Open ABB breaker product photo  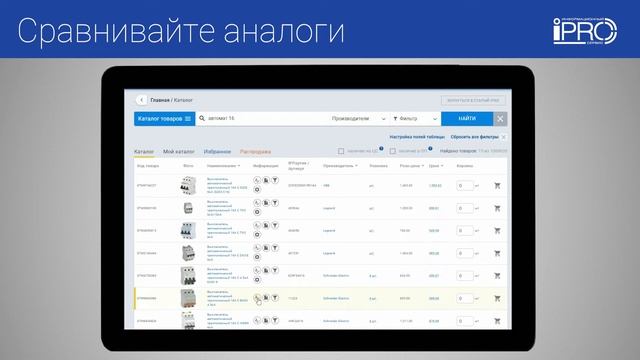[x=188, y=185]
